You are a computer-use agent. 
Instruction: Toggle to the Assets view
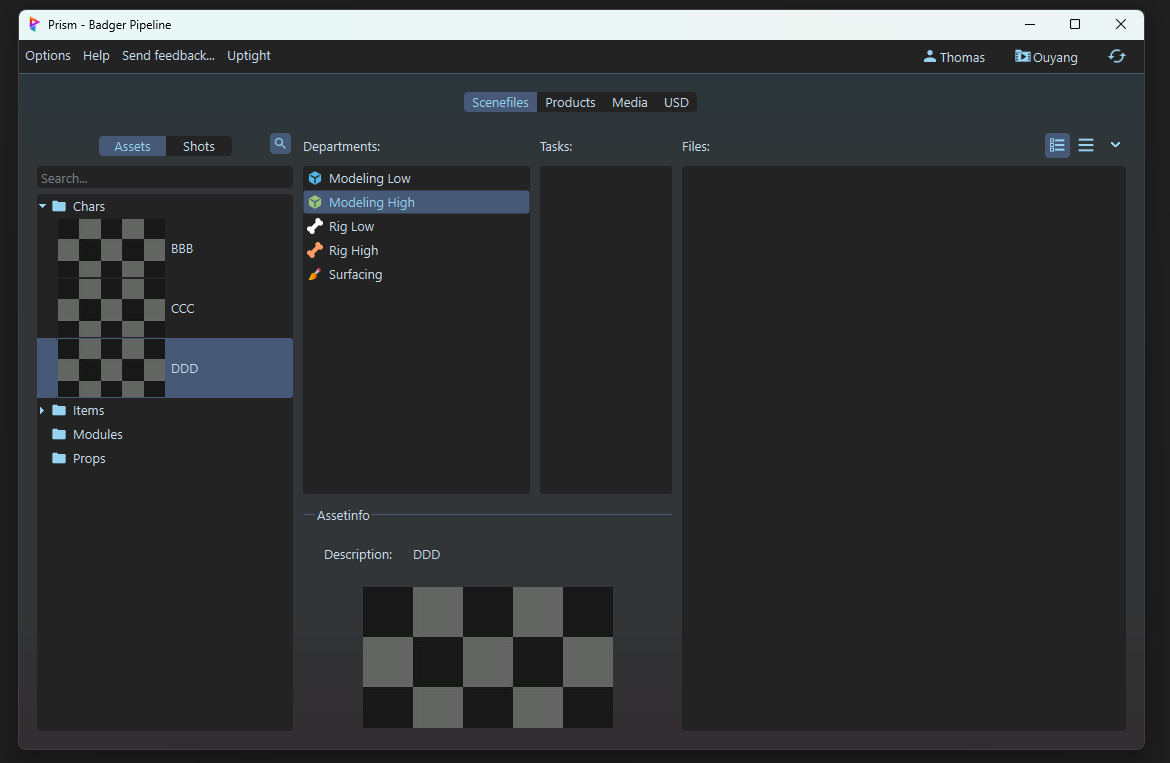tap(132, 146)
